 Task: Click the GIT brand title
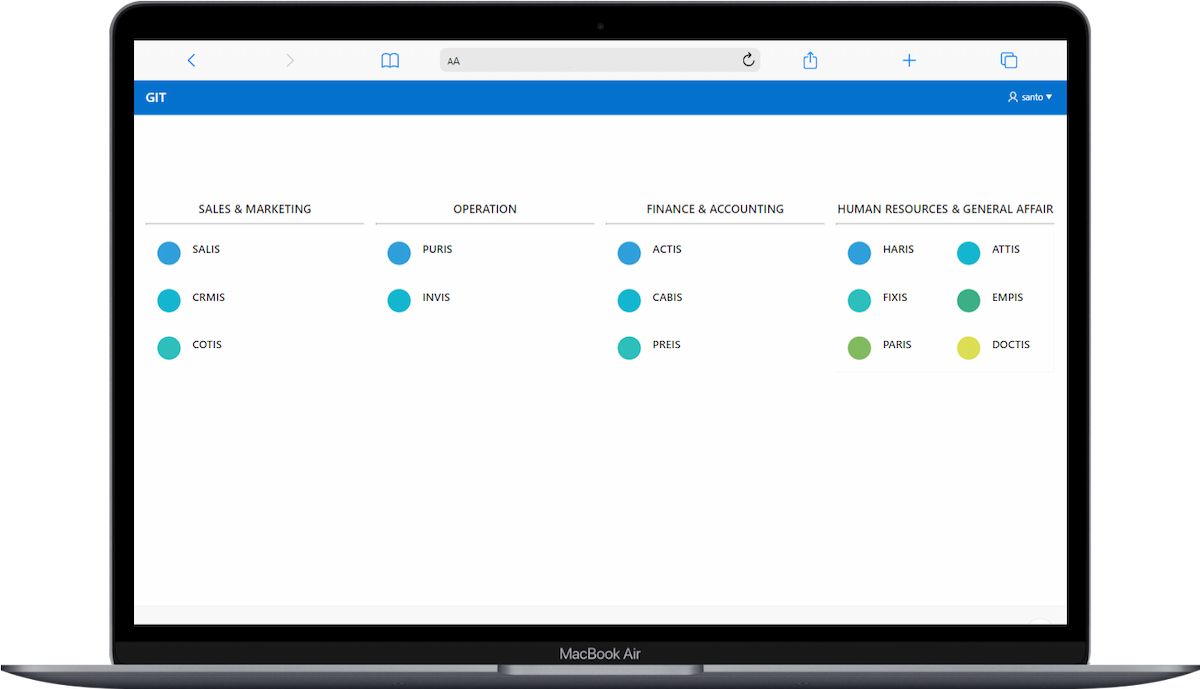(156, 98)
